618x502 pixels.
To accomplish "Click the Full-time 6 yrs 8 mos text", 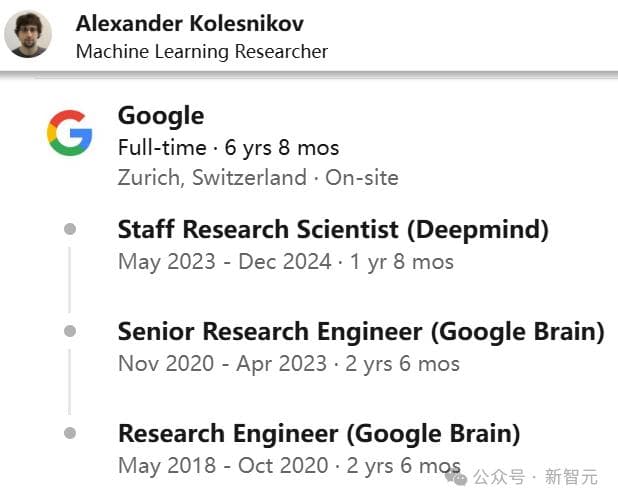I will pyautogui.click(x=228, y=147).
